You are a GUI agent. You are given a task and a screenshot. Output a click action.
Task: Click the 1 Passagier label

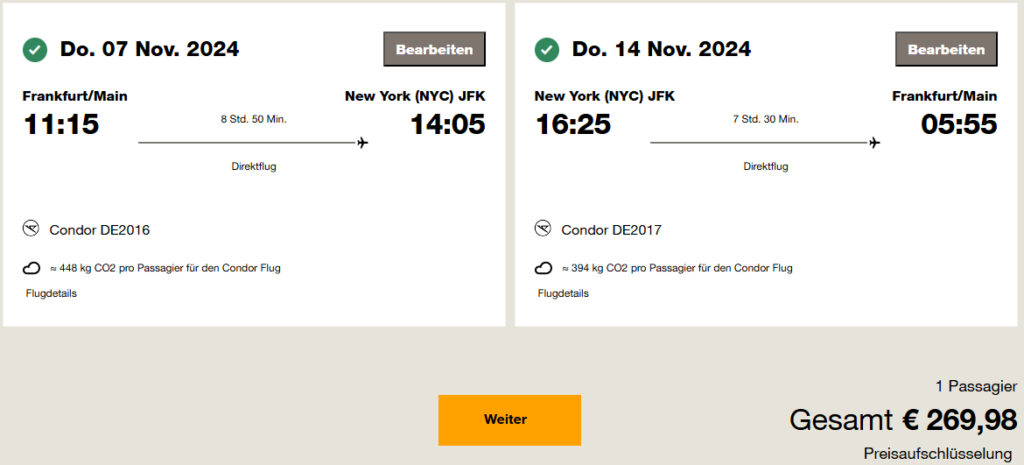tap(976, 385)
